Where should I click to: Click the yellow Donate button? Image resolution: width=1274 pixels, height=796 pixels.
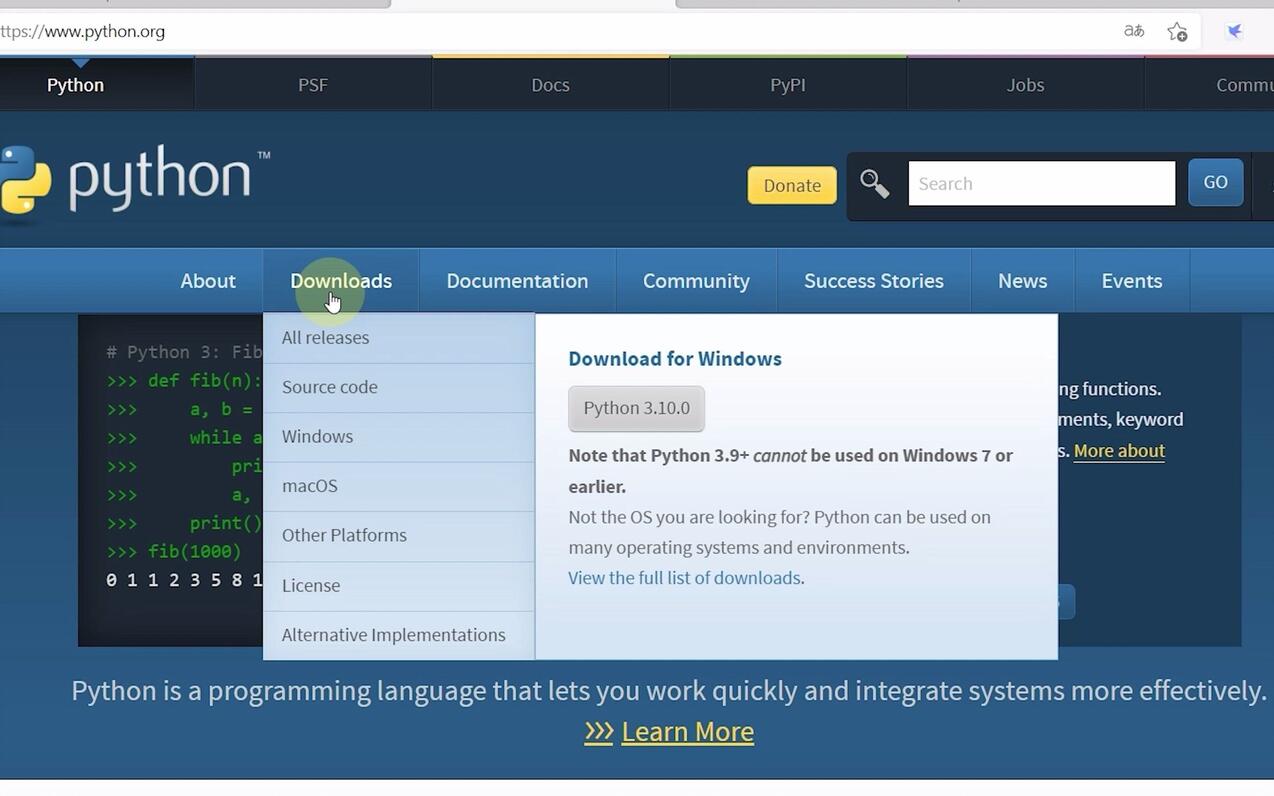(792, 185)
